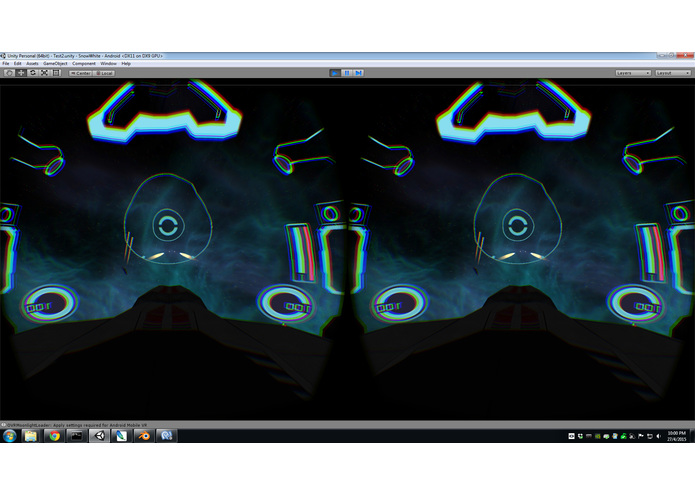Pause the running game
The height and width of the screenshot is (494, 695).
[347, 73]
